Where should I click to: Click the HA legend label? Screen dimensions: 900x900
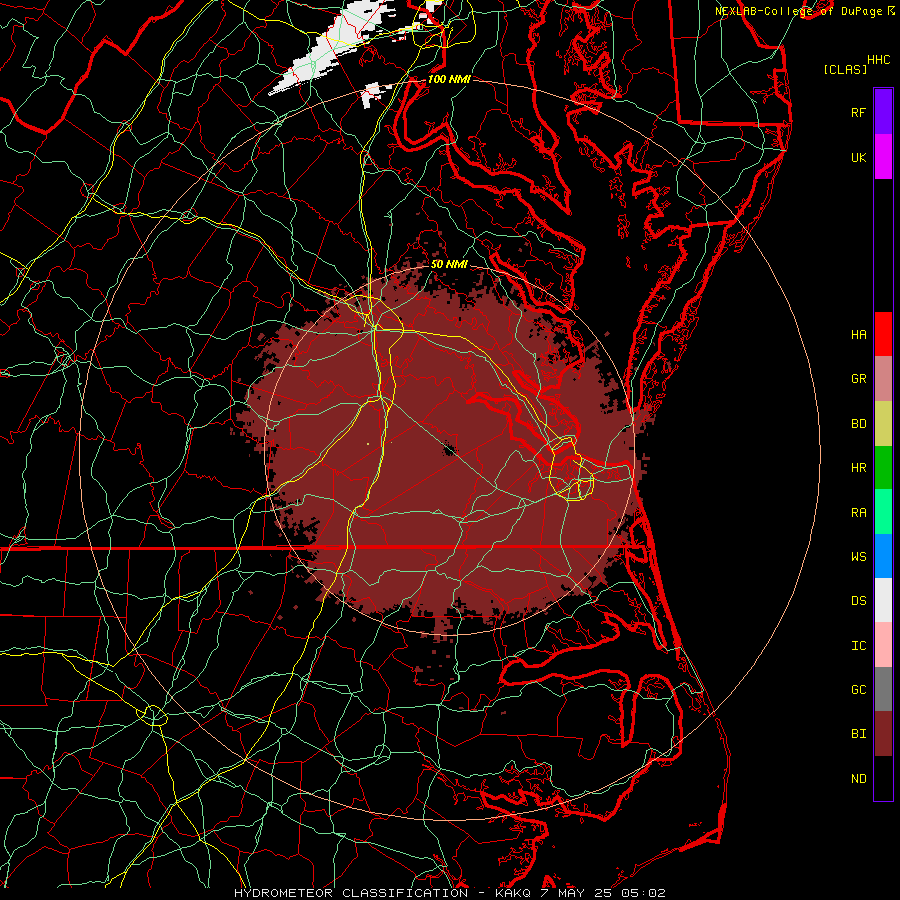click(858, 335)
